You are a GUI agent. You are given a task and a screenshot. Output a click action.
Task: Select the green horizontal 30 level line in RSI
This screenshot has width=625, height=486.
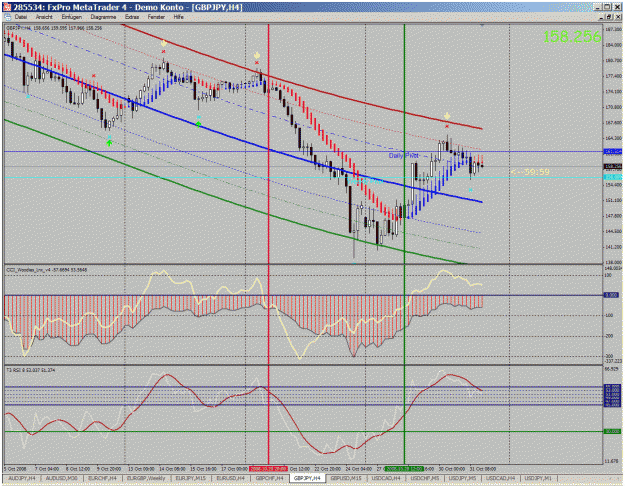pos(303,431)
